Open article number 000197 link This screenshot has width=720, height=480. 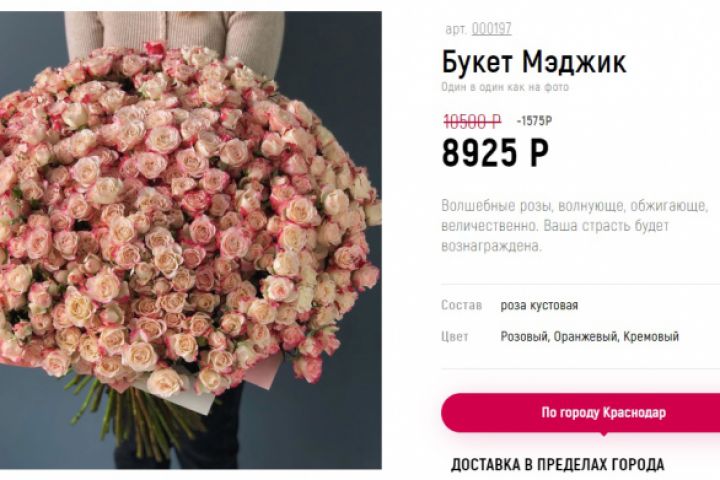pyautogui.click(x=491, y=29)
